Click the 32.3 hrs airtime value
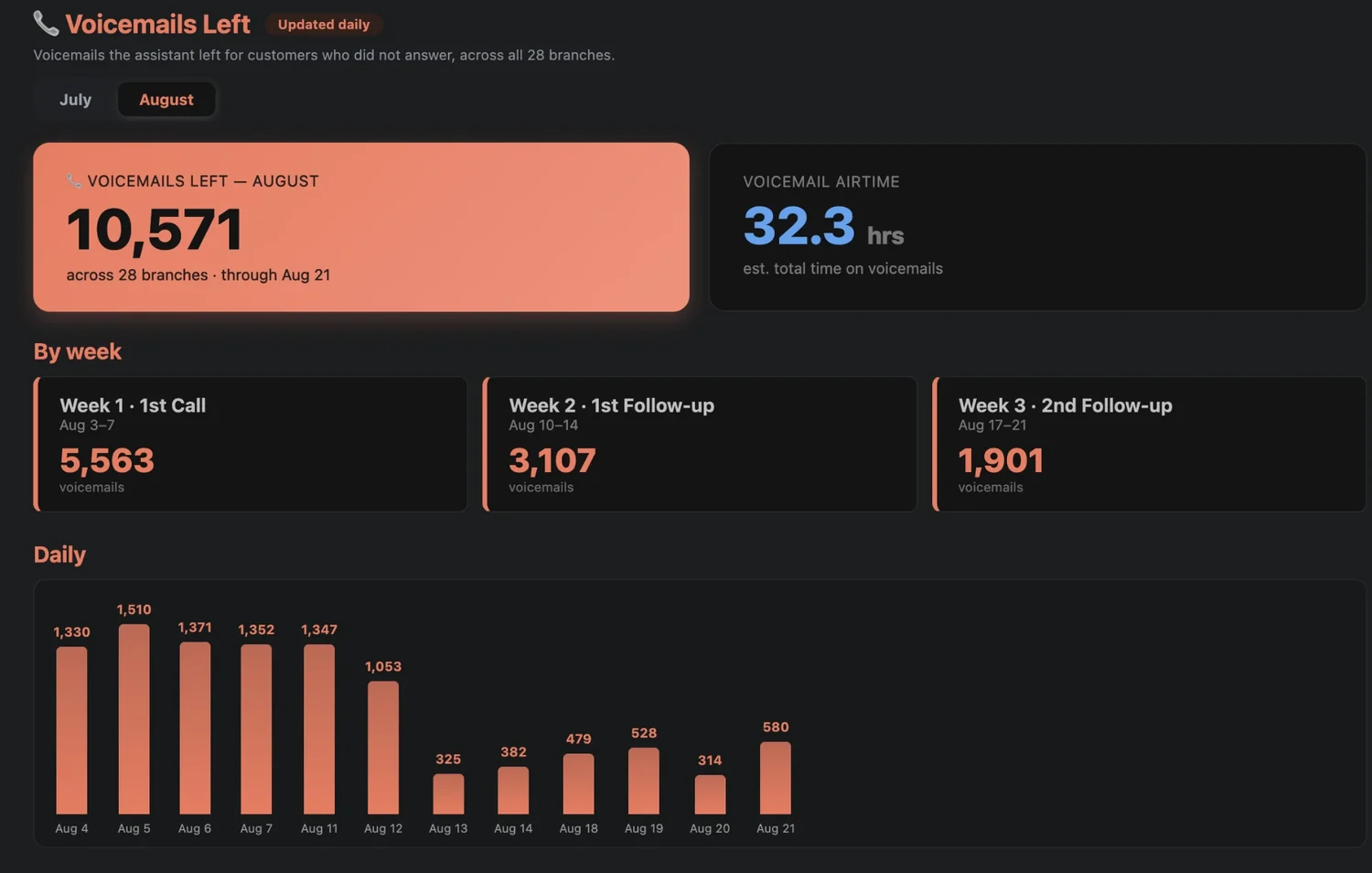This screenshot has width=1372, height=873. point(823,226)
